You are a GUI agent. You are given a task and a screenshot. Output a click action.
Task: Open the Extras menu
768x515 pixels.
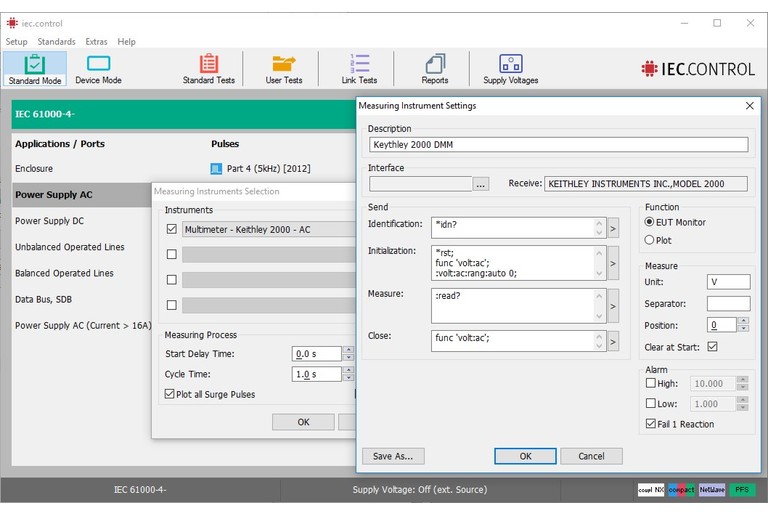click(x=96, y=42)
